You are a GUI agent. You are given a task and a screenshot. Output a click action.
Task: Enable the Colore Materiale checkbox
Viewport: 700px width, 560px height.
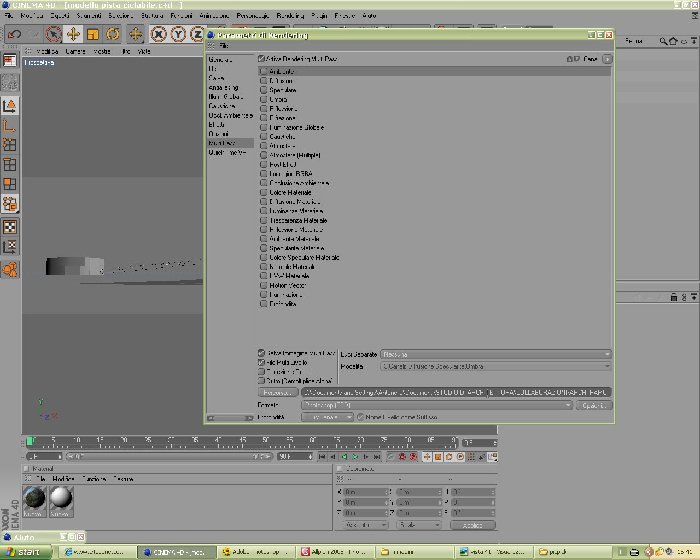click(x=263, y=192)
